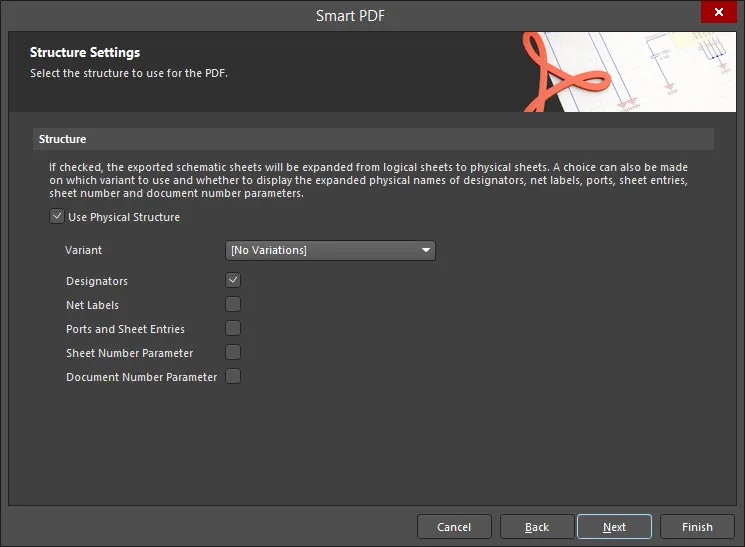745x547 pixels.
Task: Enable the Net Labels checkbox
Action: click(233, 305)
